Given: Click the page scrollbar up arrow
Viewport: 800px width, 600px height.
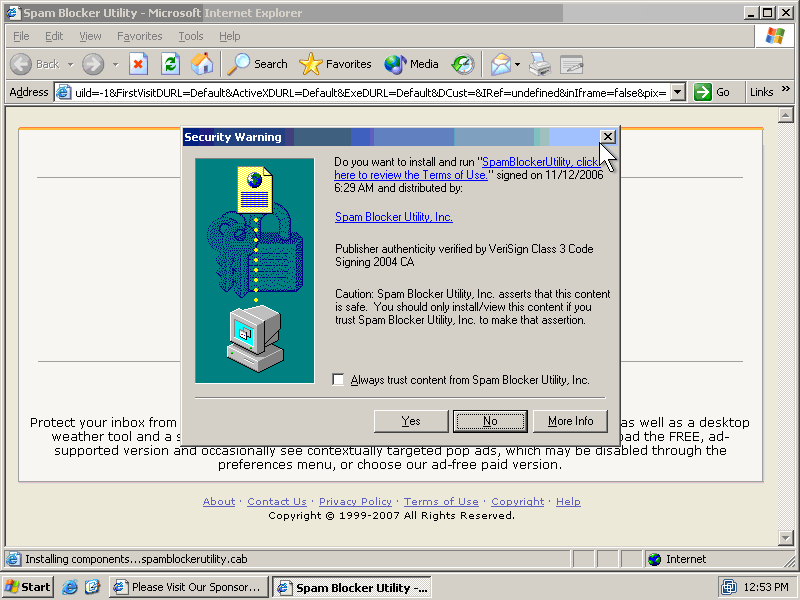Looking at the screenshot, I should (786, 115).
